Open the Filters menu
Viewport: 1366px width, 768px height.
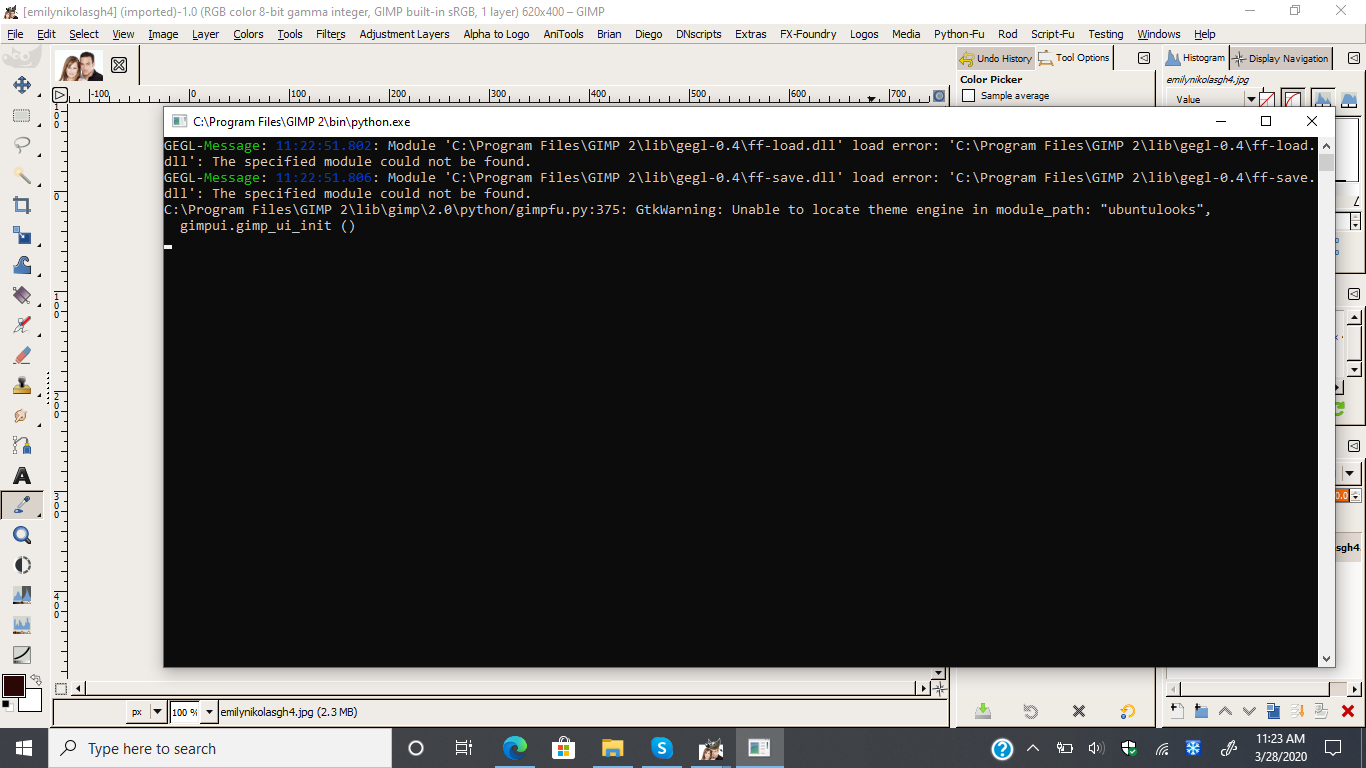pyautogui.click(x=330, y=34)
